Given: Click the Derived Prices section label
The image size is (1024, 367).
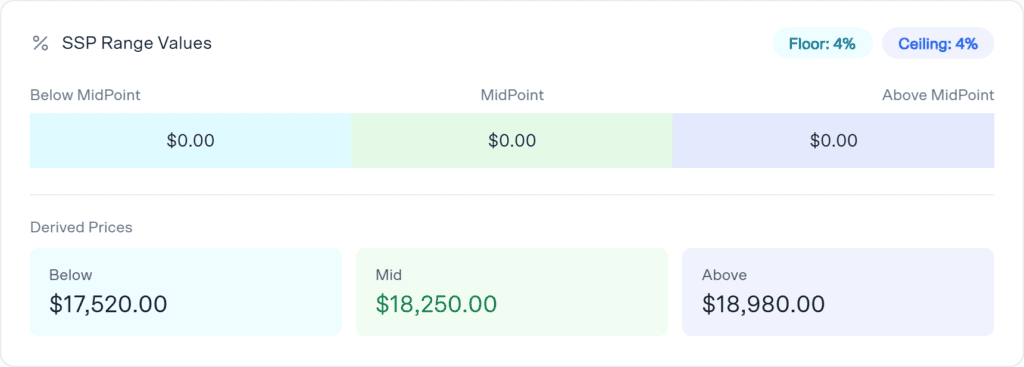Looking at the screenshot, I should (x=82, y=227).
